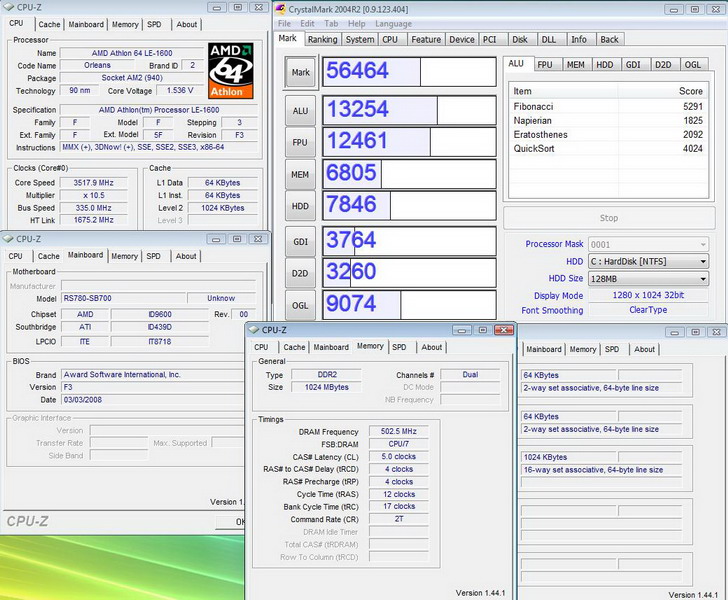
Task: Click Core Speed value 3517.9 MHz
Action: 93,183
